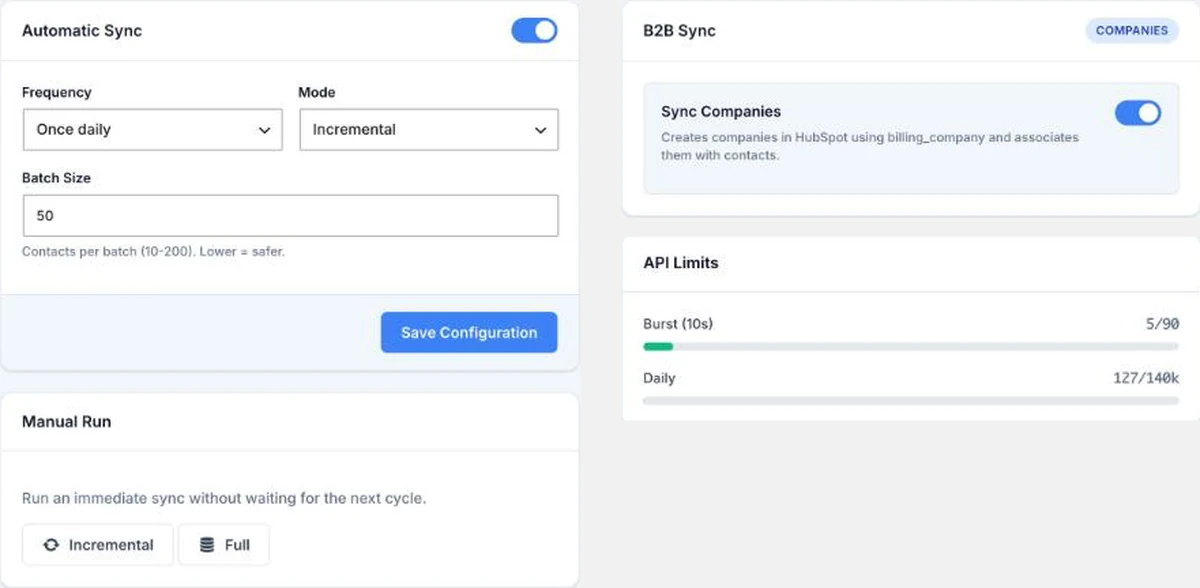Click the Frequency dropdown chevron arrow

(265, 131)
